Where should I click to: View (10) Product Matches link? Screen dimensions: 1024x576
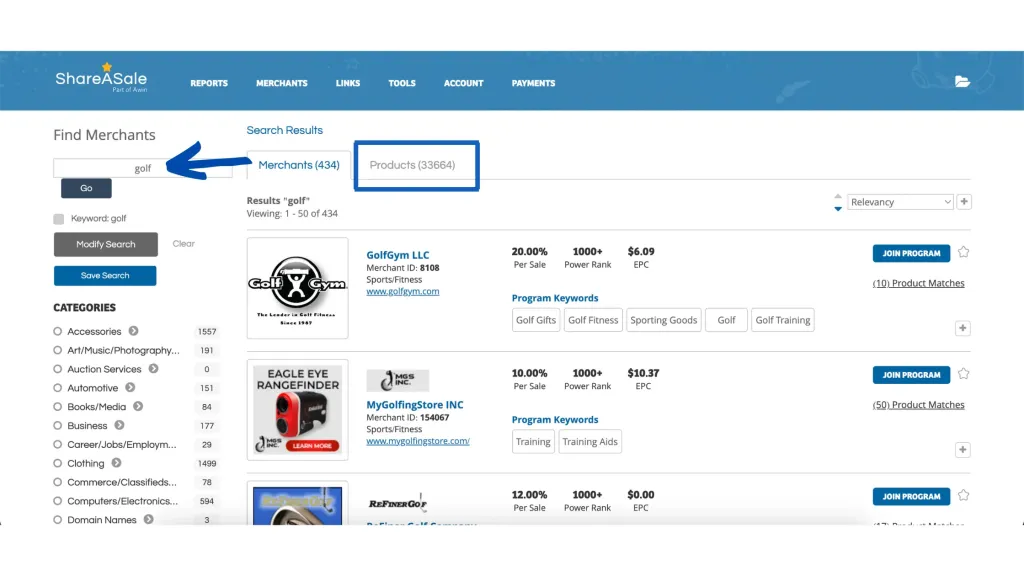918,283
